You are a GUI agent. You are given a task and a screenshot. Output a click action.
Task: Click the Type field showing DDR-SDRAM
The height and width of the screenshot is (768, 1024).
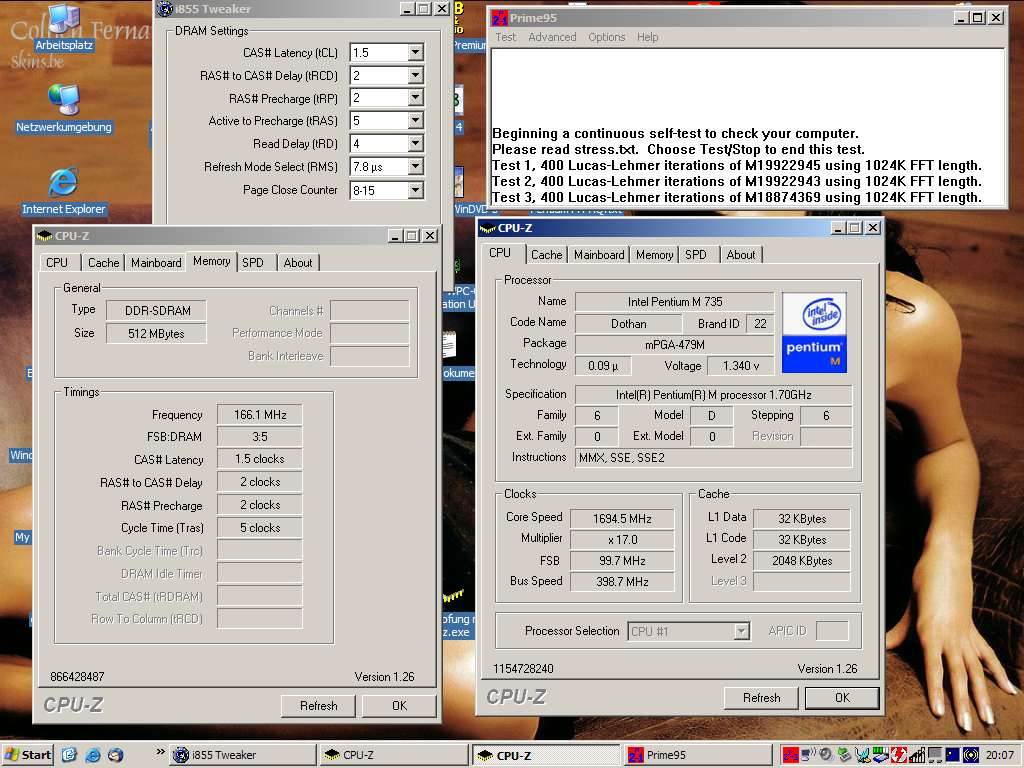click(x=156, y=311)
